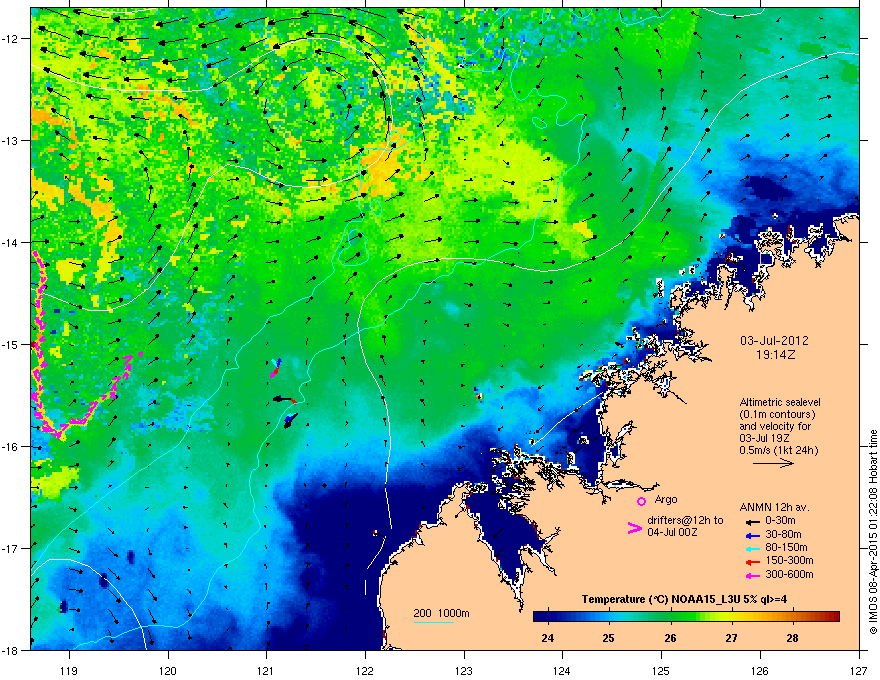Click longitude axis label 126
Image resolution: width=880 pixels, height=680 pixels.
coord(760,670)
